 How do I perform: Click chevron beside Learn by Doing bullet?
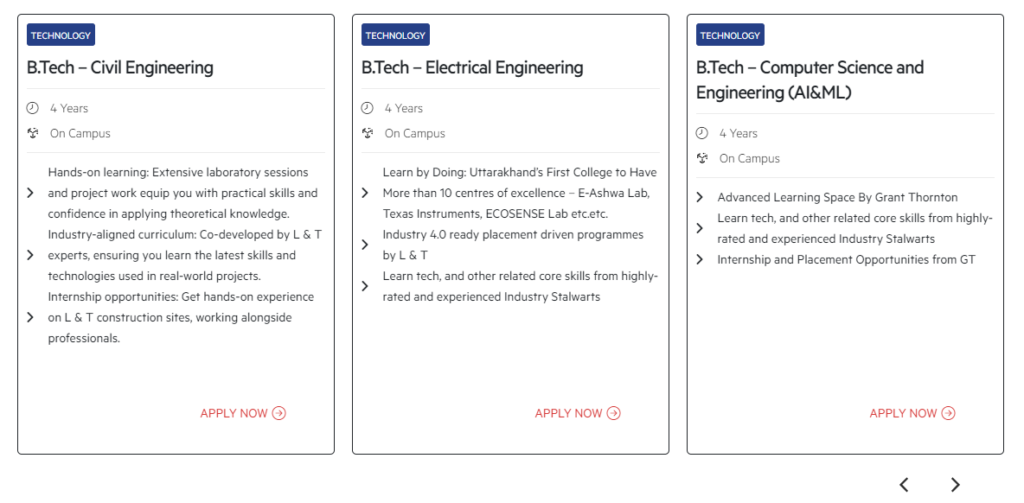(x=365, y=193)
